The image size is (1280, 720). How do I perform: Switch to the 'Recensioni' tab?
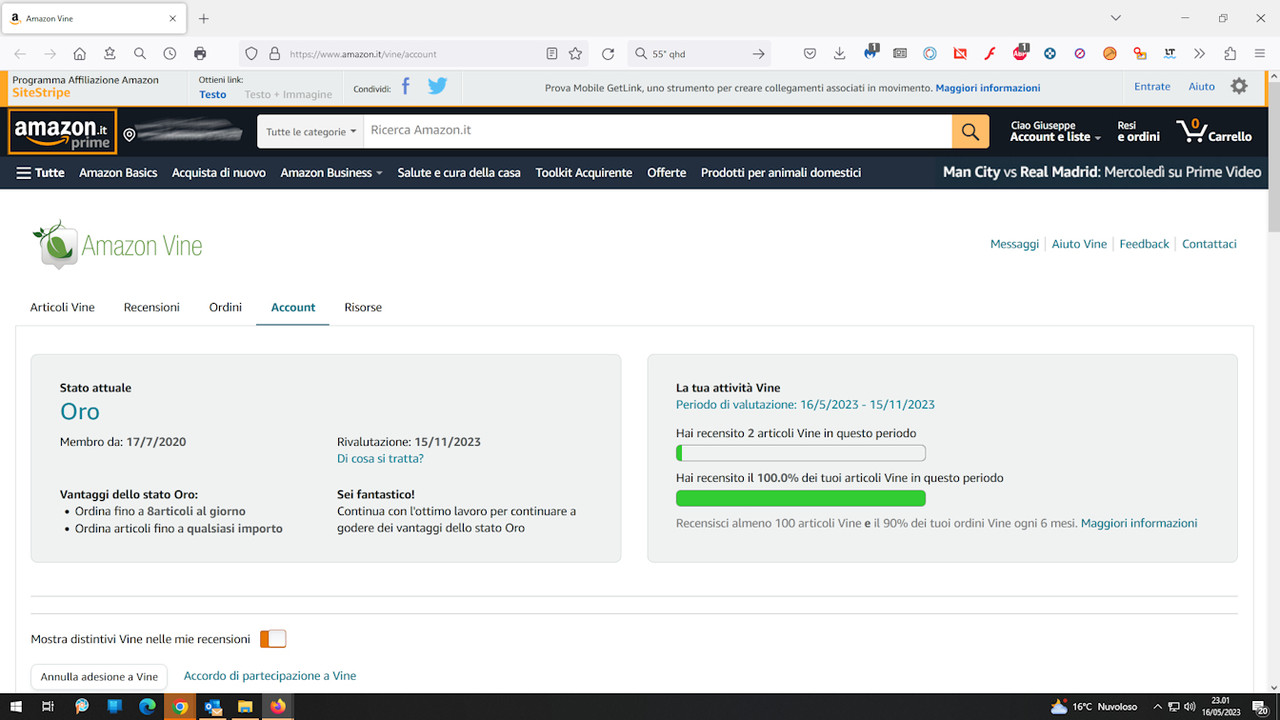point(151,307)
